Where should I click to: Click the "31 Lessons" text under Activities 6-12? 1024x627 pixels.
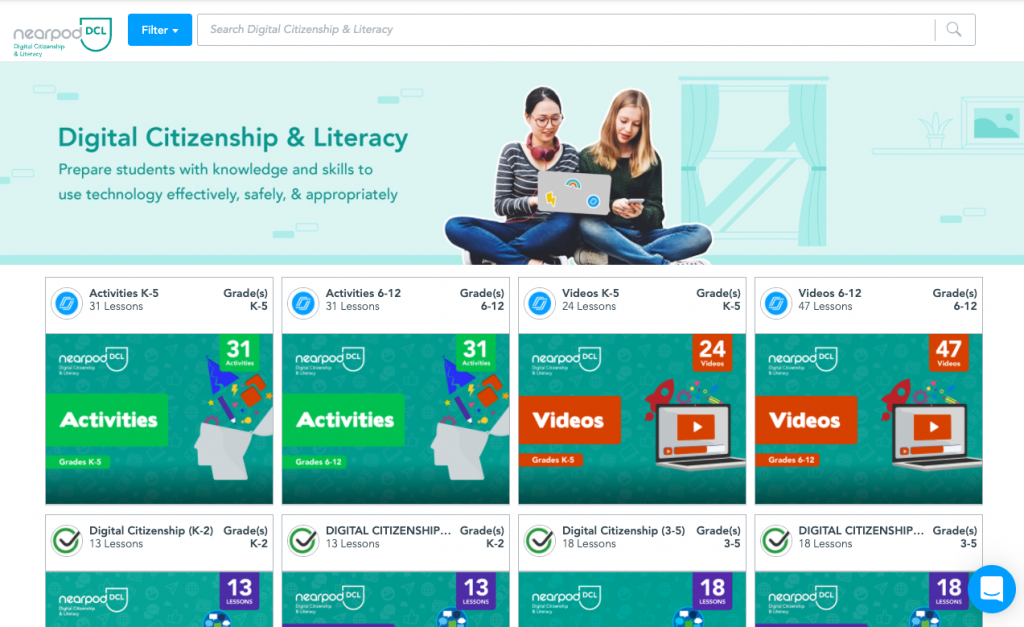coord(353,306)
